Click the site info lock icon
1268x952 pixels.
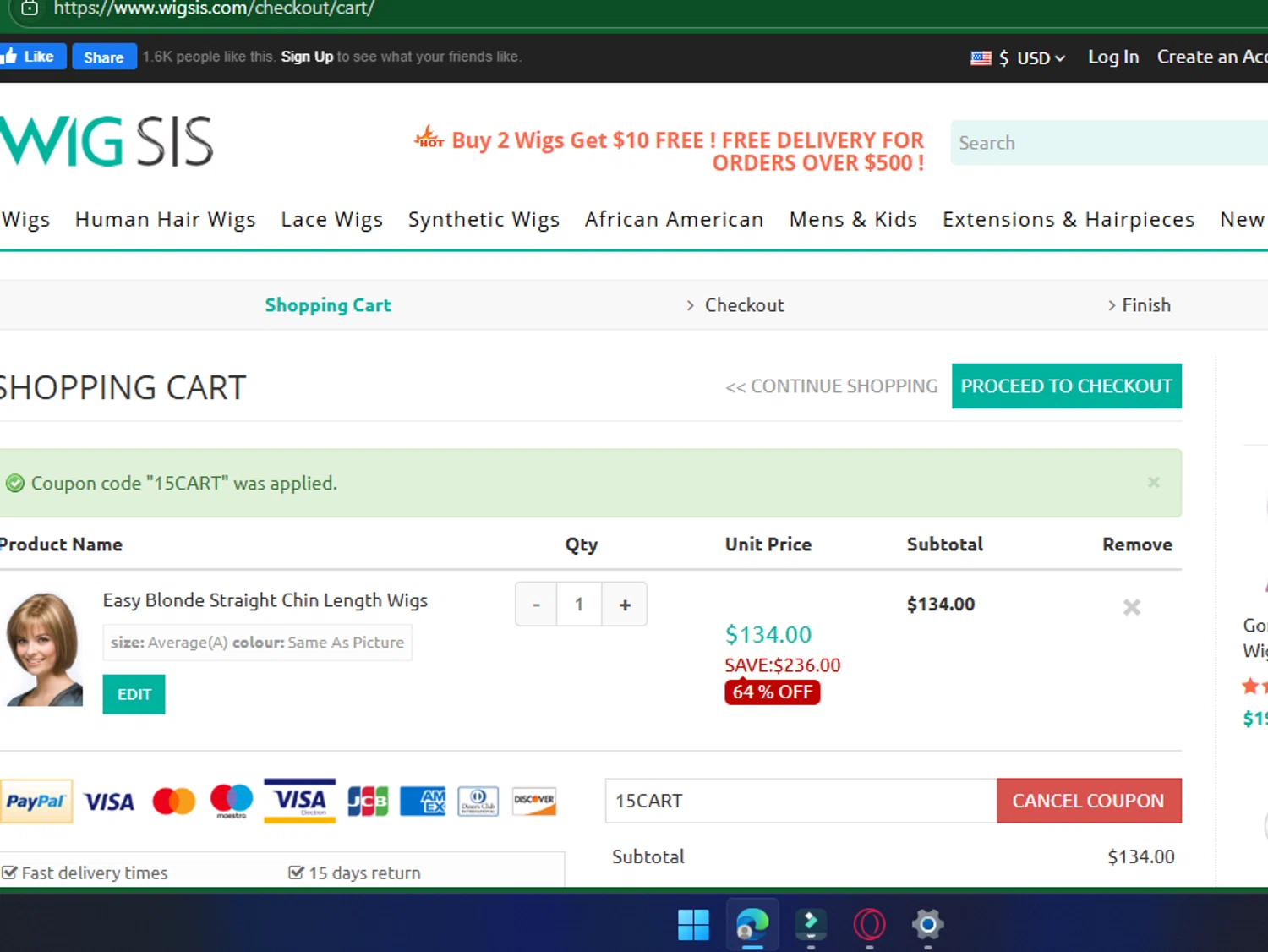(x=30, y=8)
